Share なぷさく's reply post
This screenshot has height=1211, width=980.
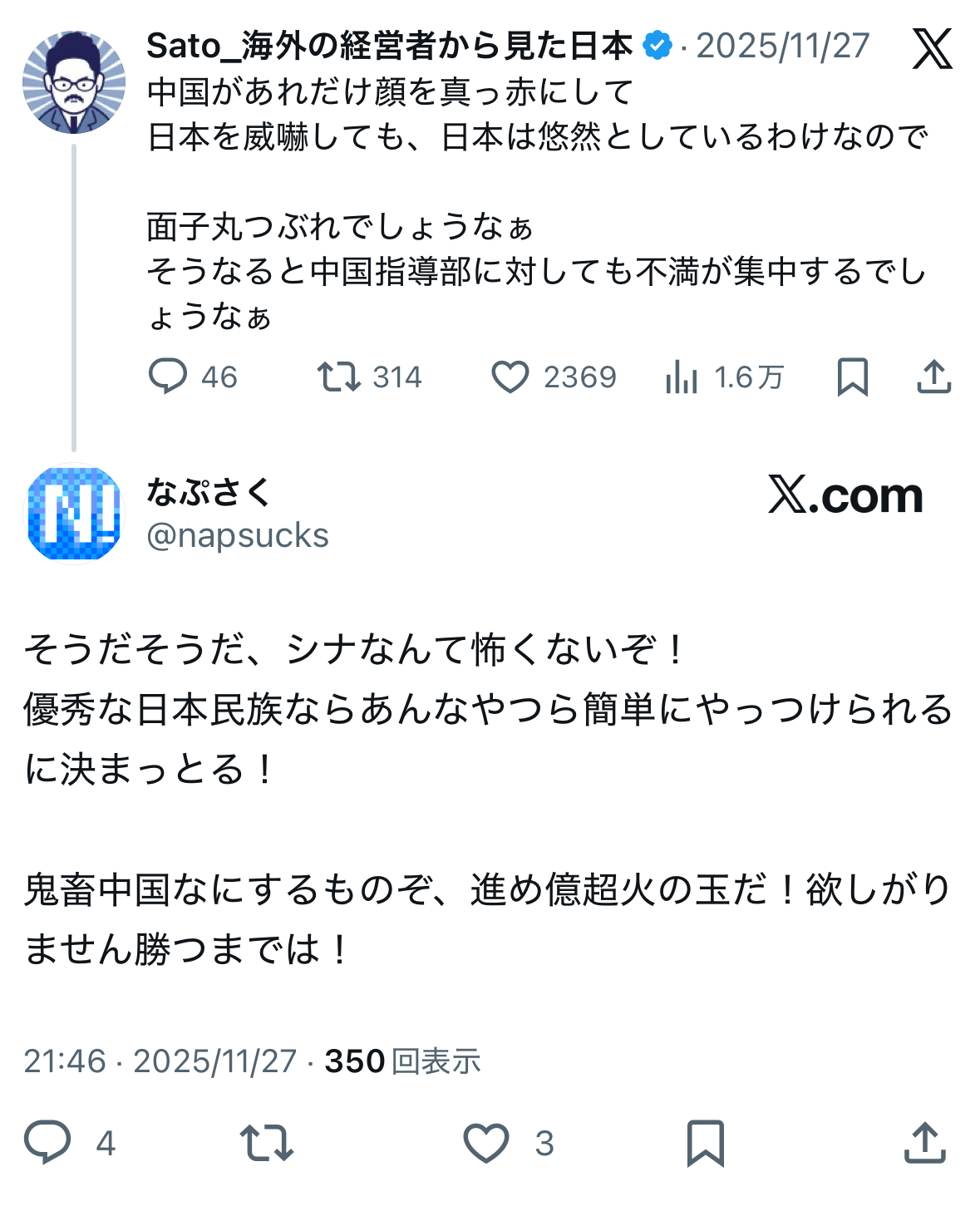[924, 1142]
